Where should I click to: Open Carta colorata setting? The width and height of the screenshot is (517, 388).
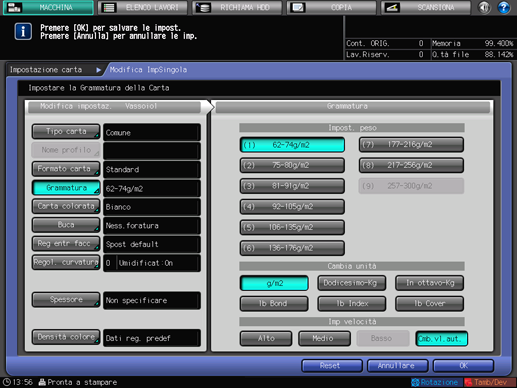click(x=66, y=206)
